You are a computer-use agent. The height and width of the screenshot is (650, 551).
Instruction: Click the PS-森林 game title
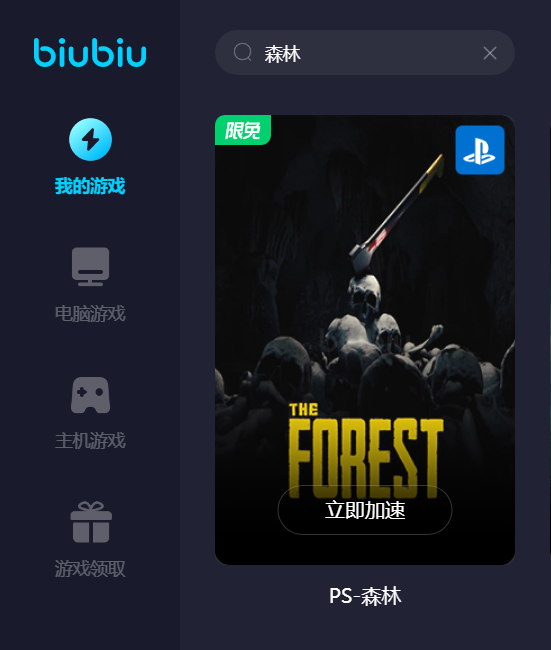coord(365,596)
